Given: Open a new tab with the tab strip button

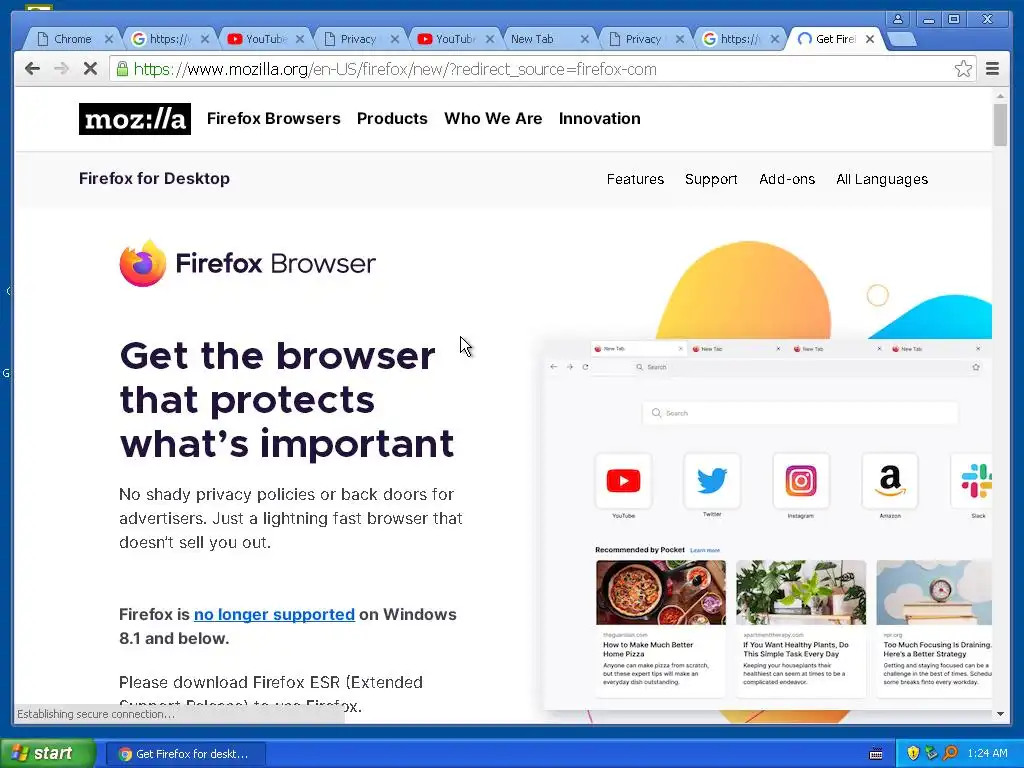Looking at the screenshot, I should pos(903,40).
